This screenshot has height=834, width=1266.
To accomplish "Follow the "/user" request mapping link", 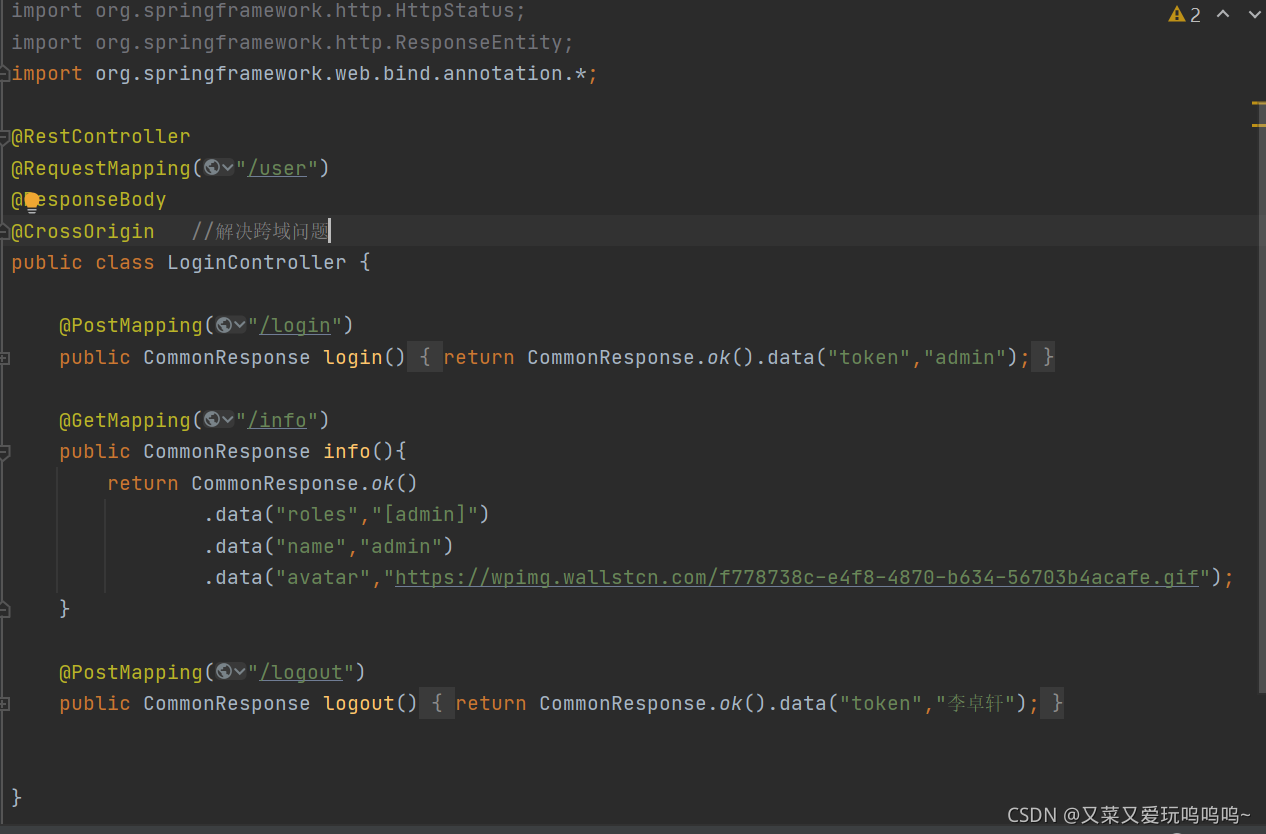I will 277,168.
